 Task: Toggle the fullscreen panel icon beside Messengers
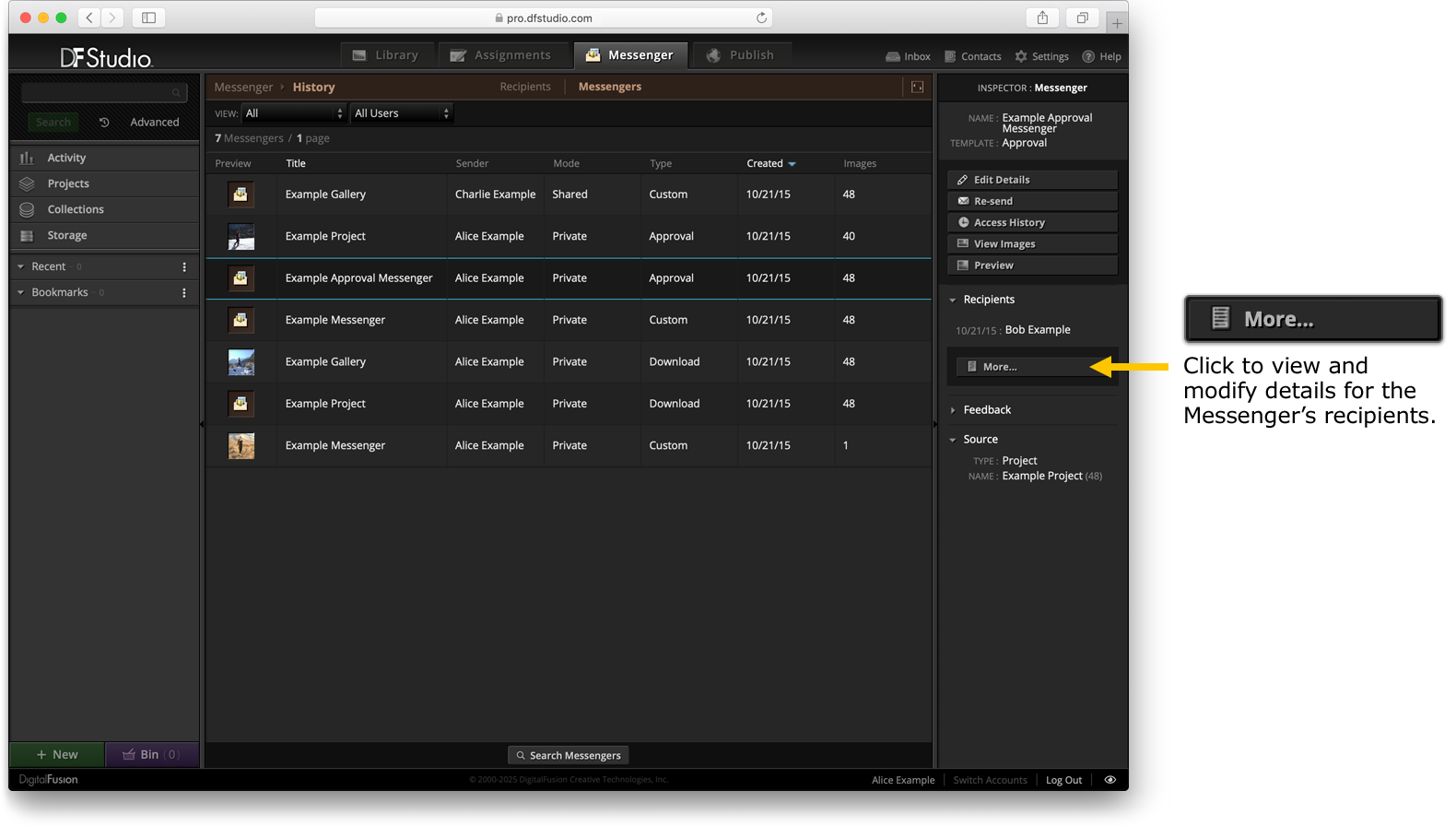coord(917,87)
